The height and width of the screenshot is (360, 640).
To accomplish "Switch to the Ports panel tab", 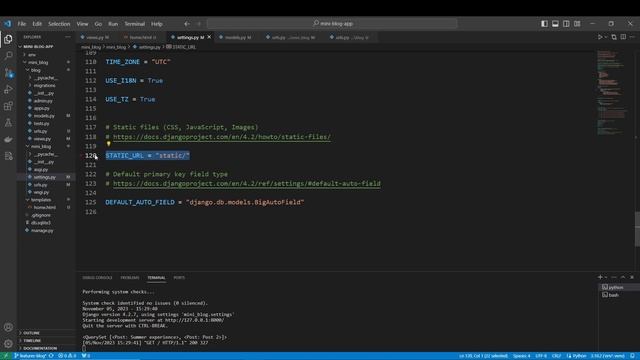I will 179,278.
